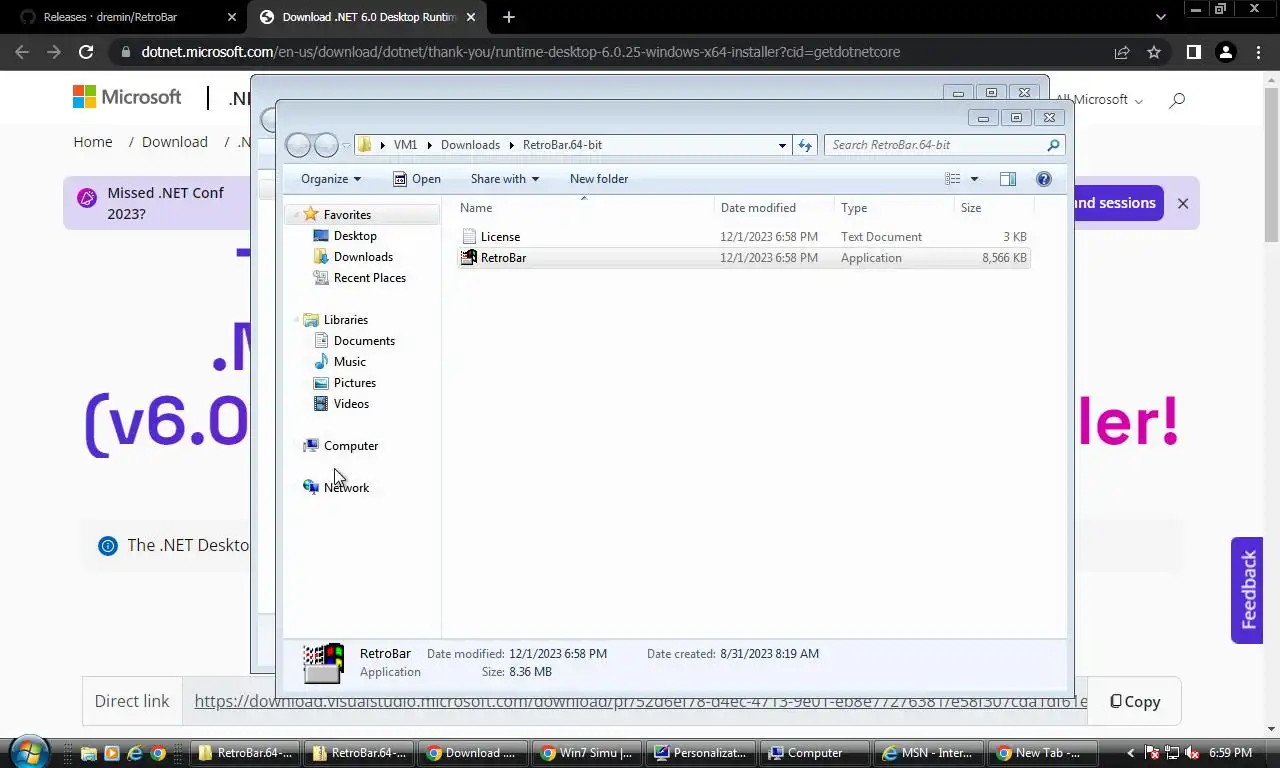
Task: Open Documents library
Action: click(x=364, y=341)
